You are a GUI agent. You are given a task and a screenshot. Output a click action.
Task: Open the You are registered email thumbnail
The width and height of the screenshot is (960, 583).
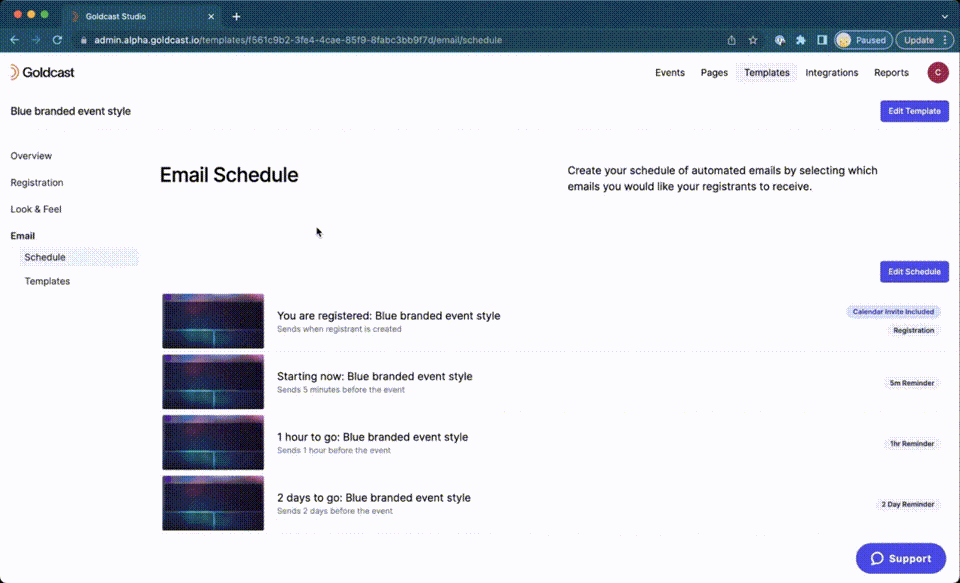click(x=213, y=321)
